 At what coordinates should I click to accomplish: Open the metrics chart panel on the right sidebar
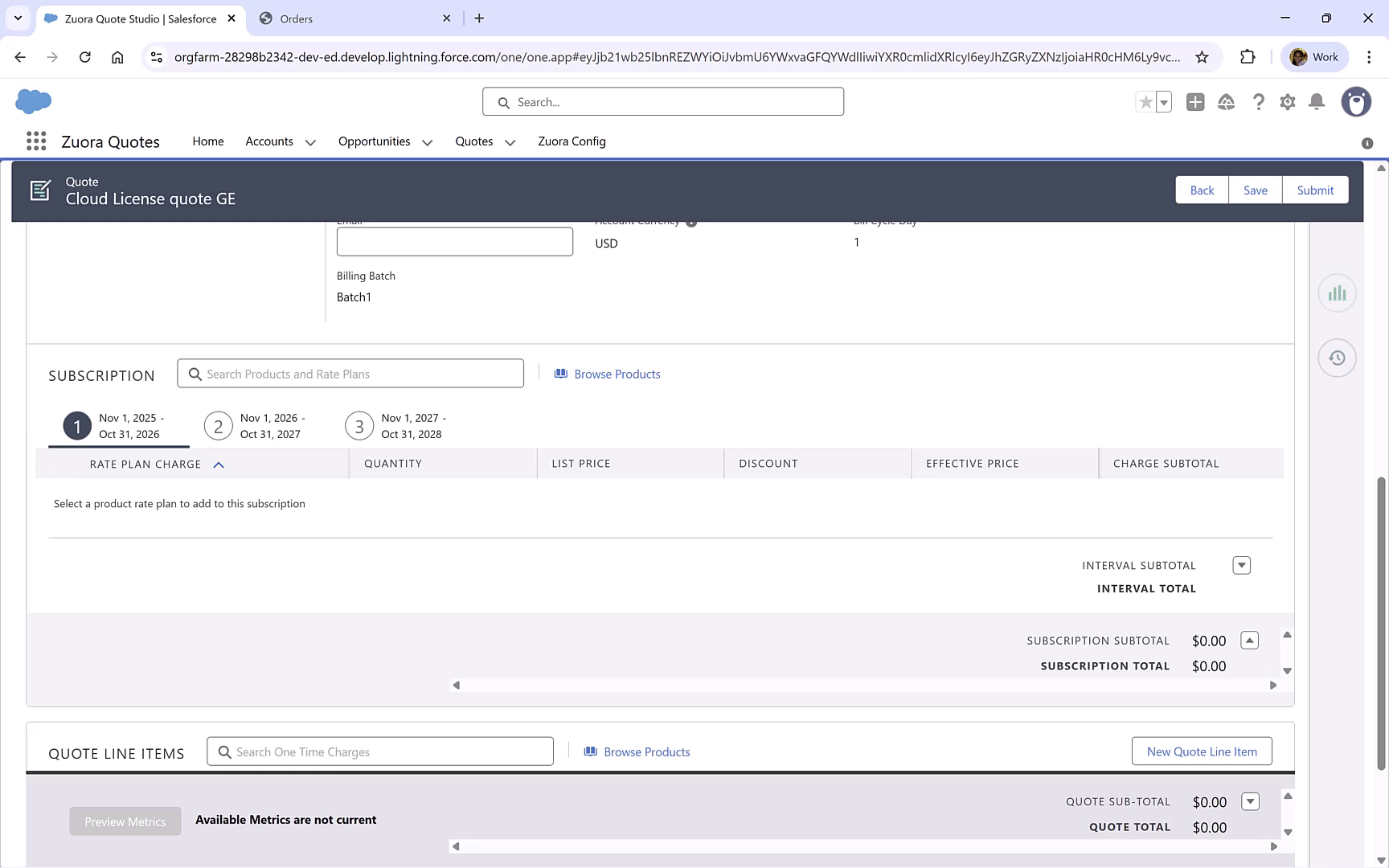1337,293
